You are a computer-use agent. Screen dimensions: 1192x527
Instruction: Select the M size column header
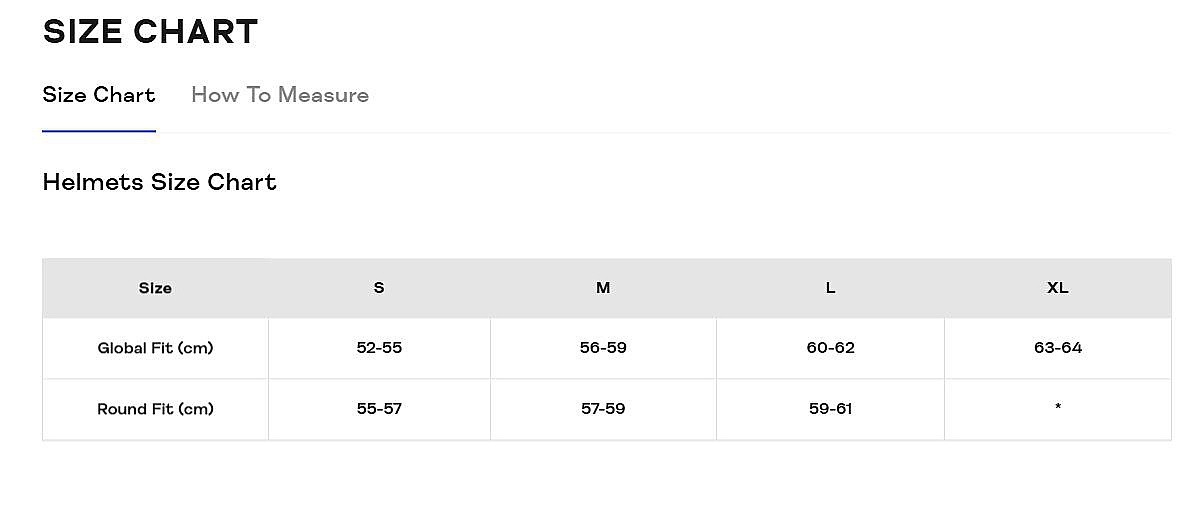(603, 288)
